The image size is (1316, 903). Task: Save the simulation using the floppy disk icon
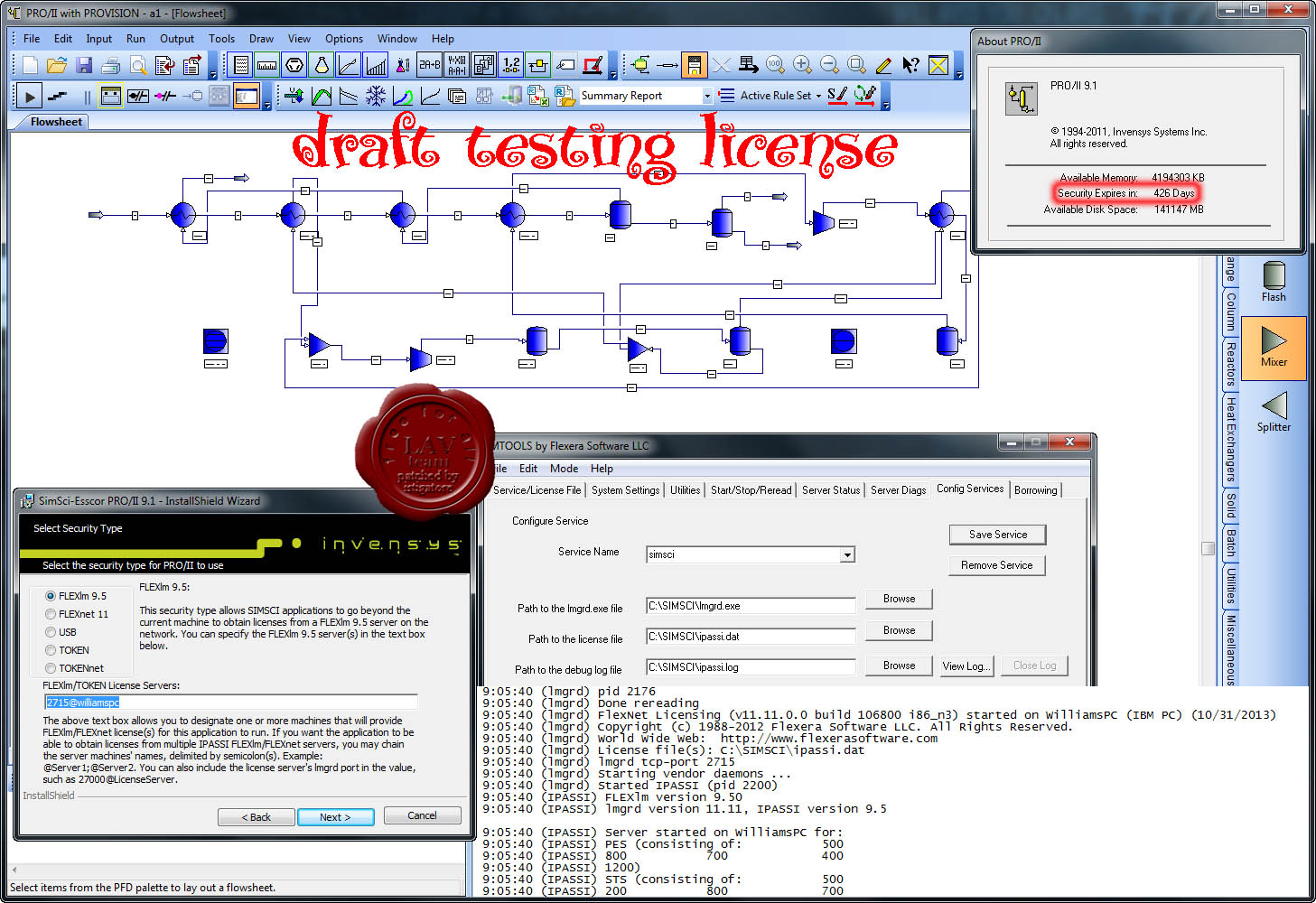pos(84,65)
